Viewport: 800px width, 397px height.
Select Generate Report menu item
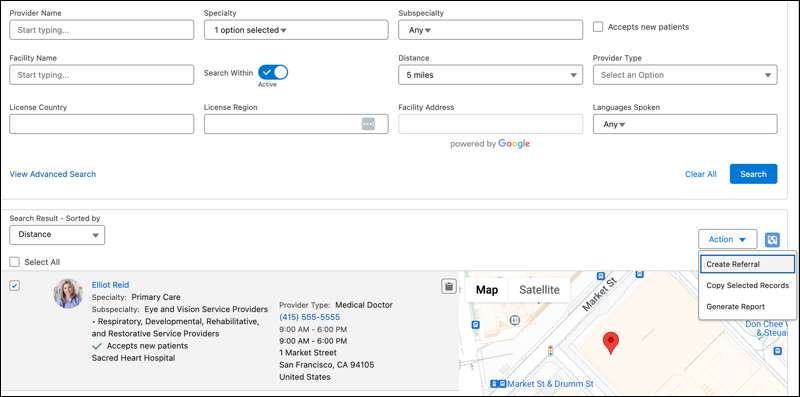click(747, 307)
